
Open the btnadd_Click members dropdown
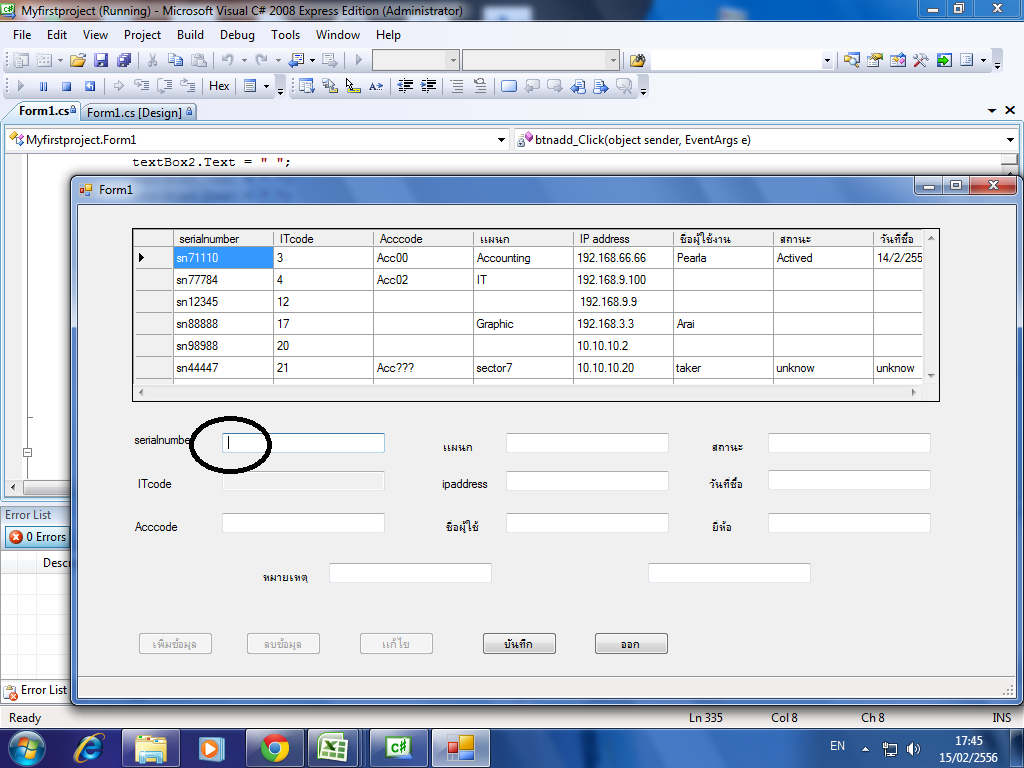point(1010,140)
